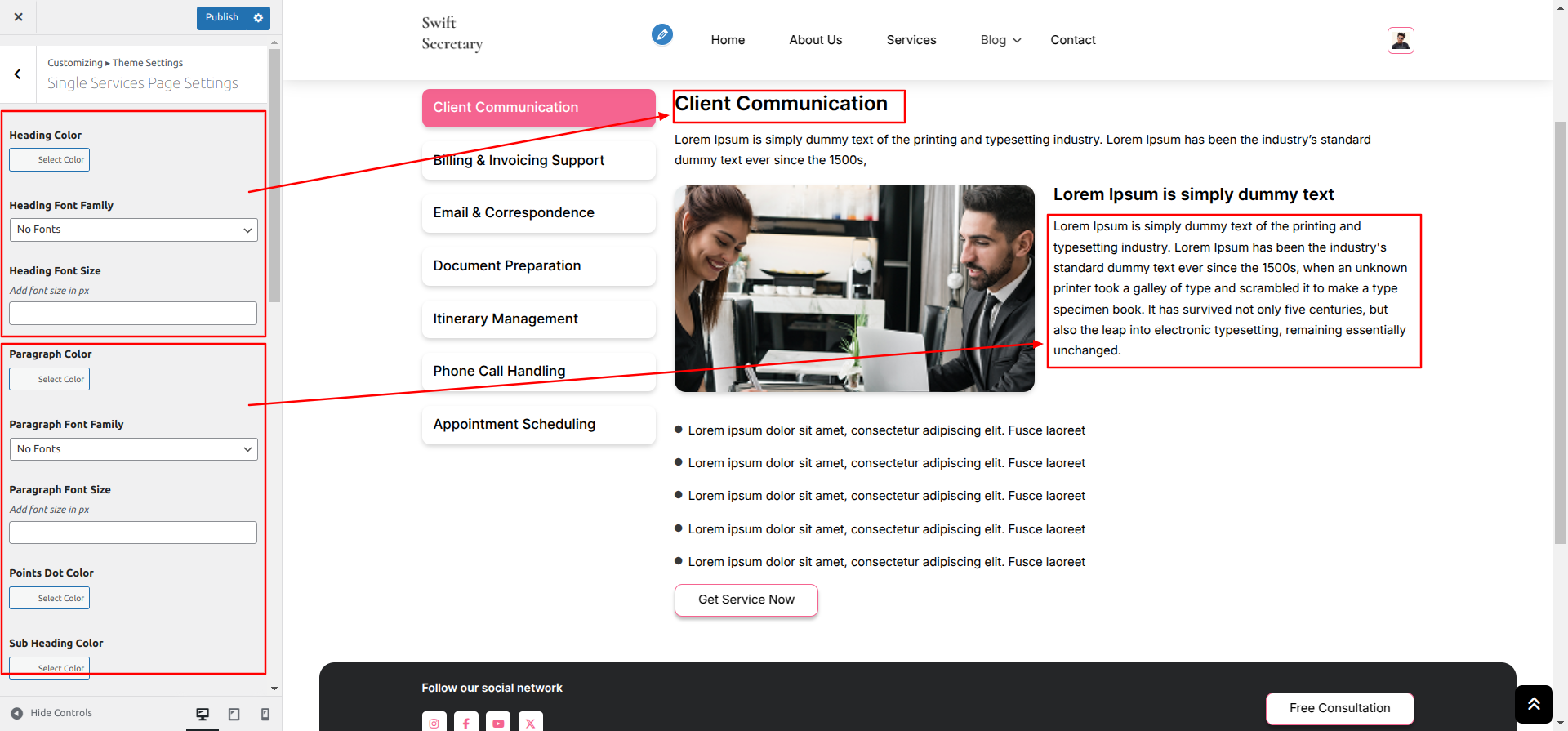This screenshot has width=1568, height=731.
Task: Switch to mobile preview device icon
Action: coord(265,714)
